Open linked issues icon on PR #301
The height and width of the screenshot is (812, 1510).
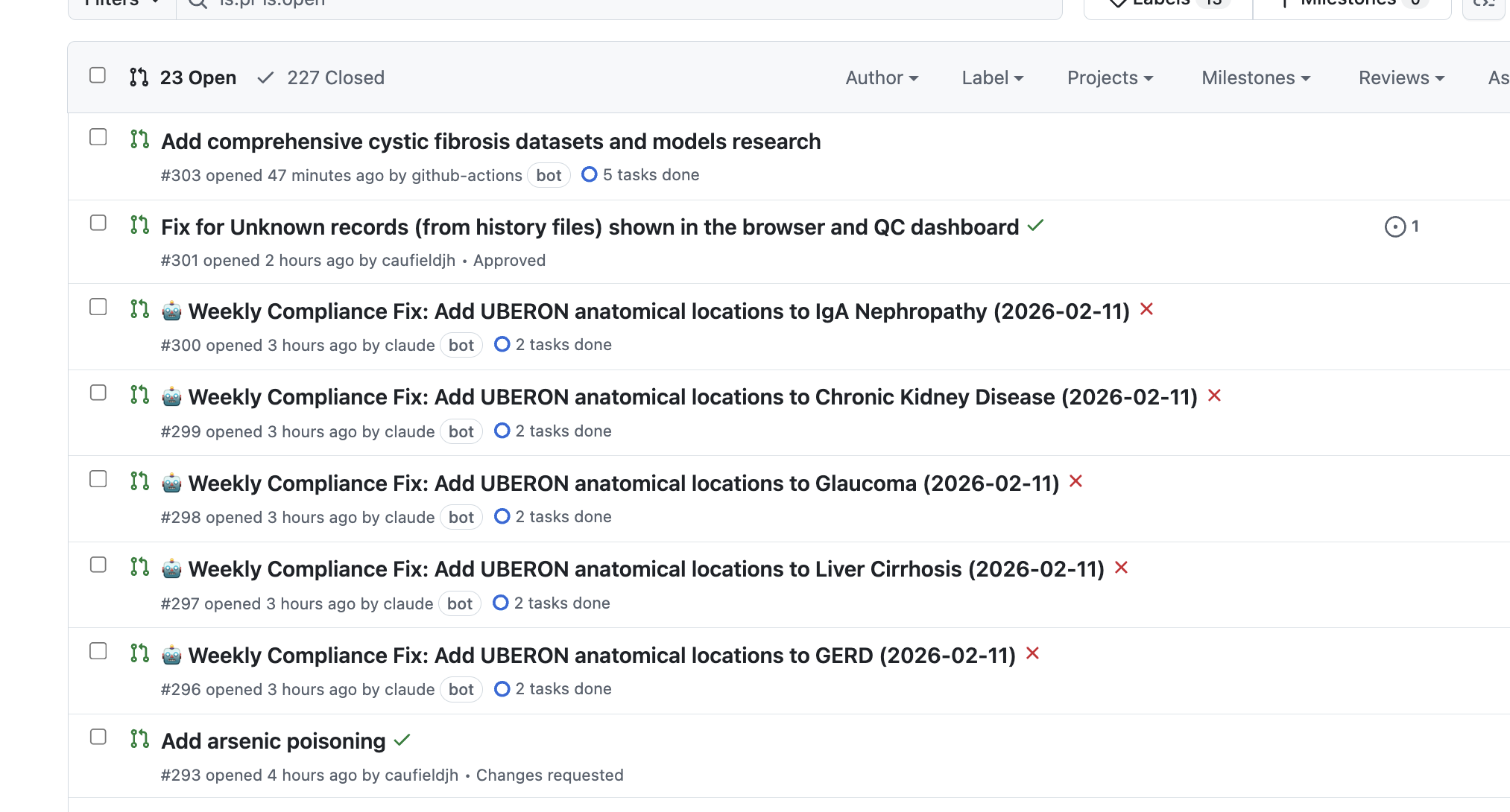click(x=1401, y=226)
